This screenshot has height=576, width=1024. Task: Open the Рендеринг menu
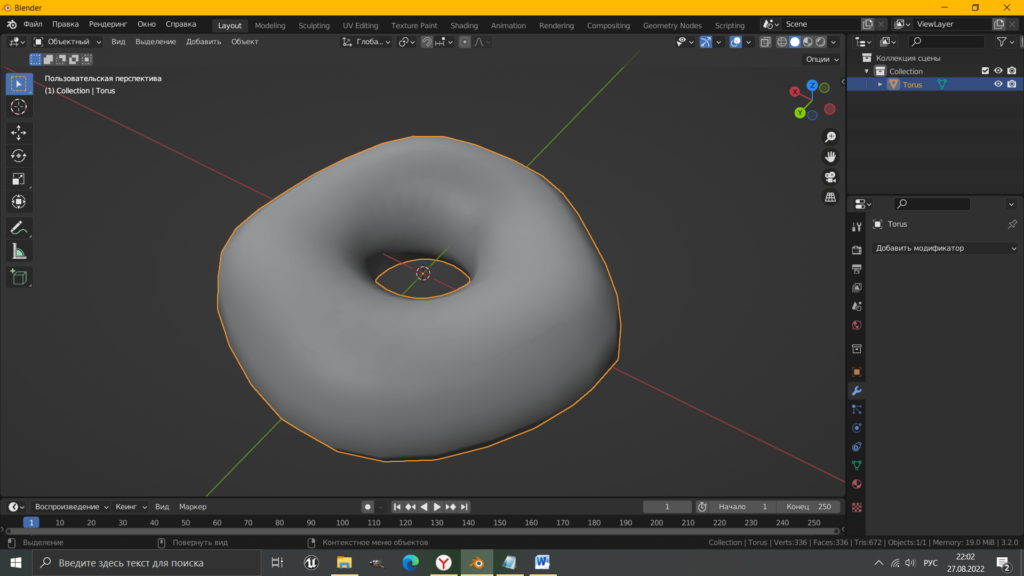pos(108,24)
